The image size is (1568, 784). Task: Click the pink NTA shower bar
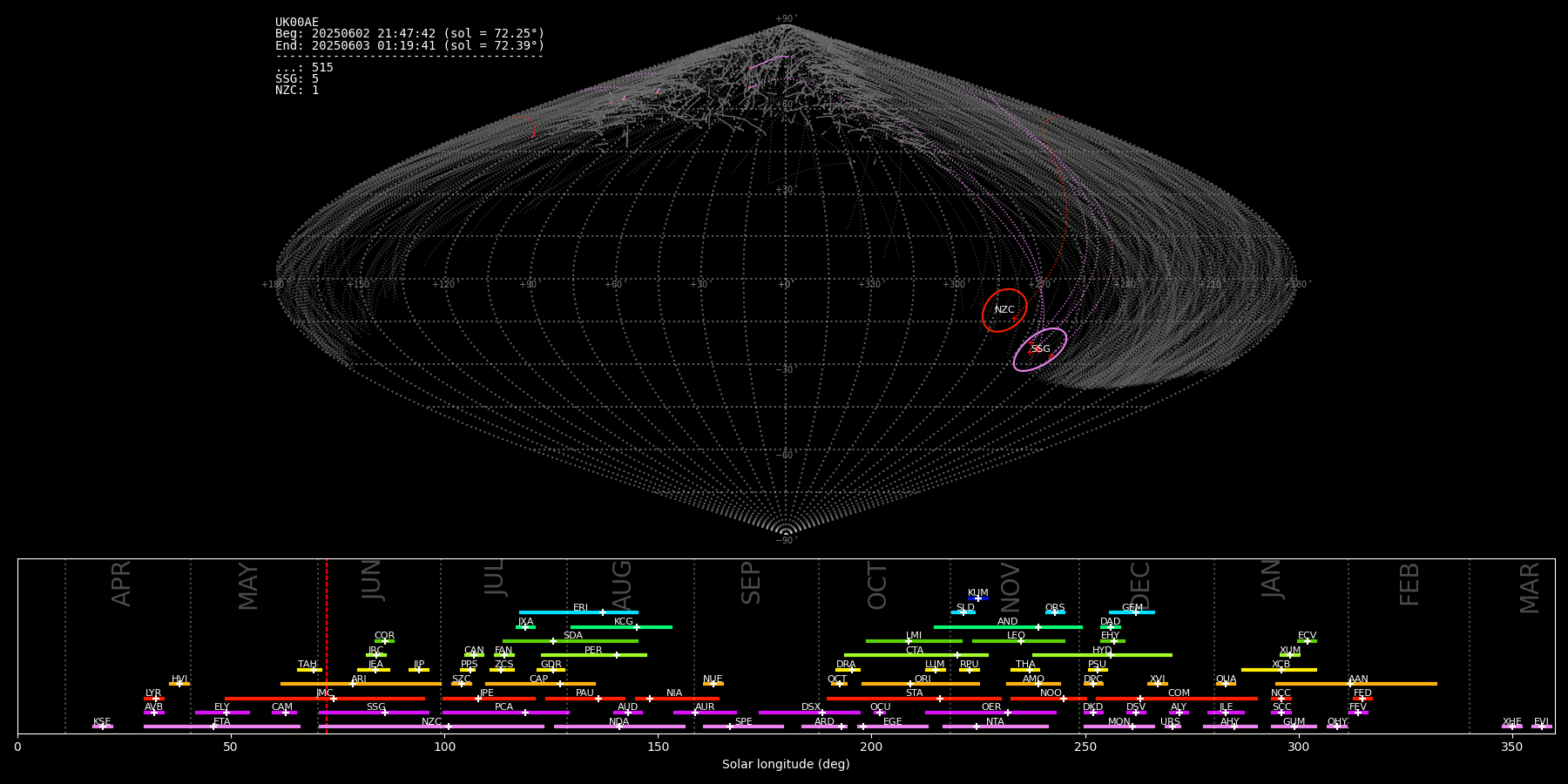point(995,727)
